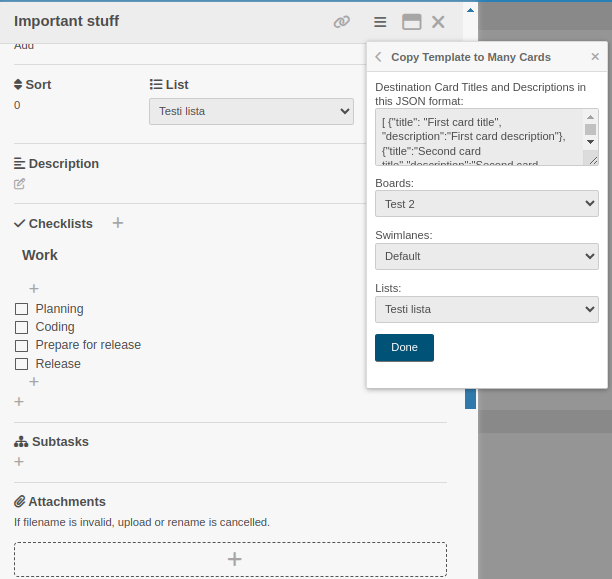612x579 pixels.
Task: Click the maximize card icon
Action: 411,22
